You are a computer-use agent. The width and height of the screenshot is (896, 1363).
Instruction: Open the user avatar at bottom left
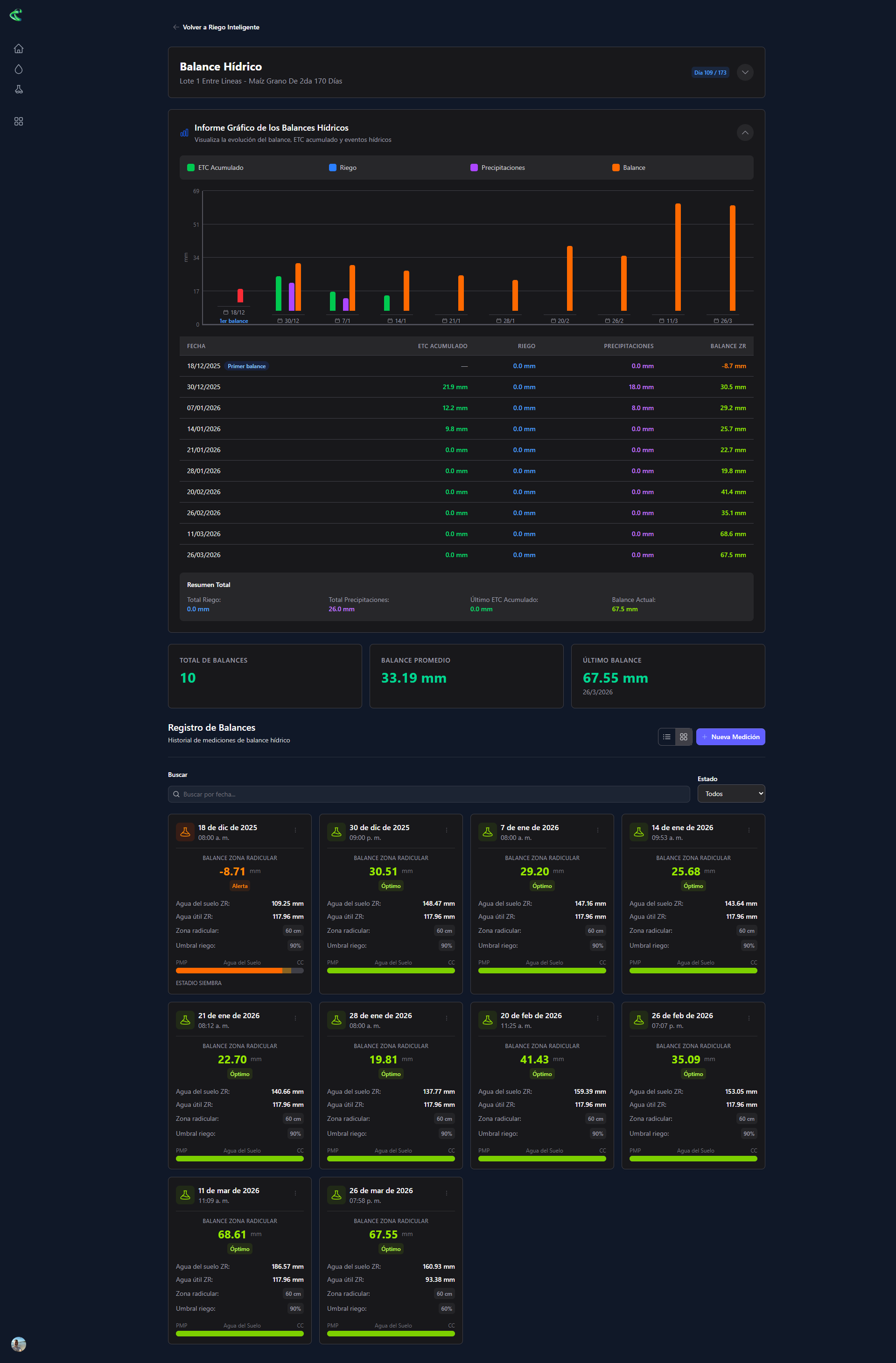tap(18, 1343)
